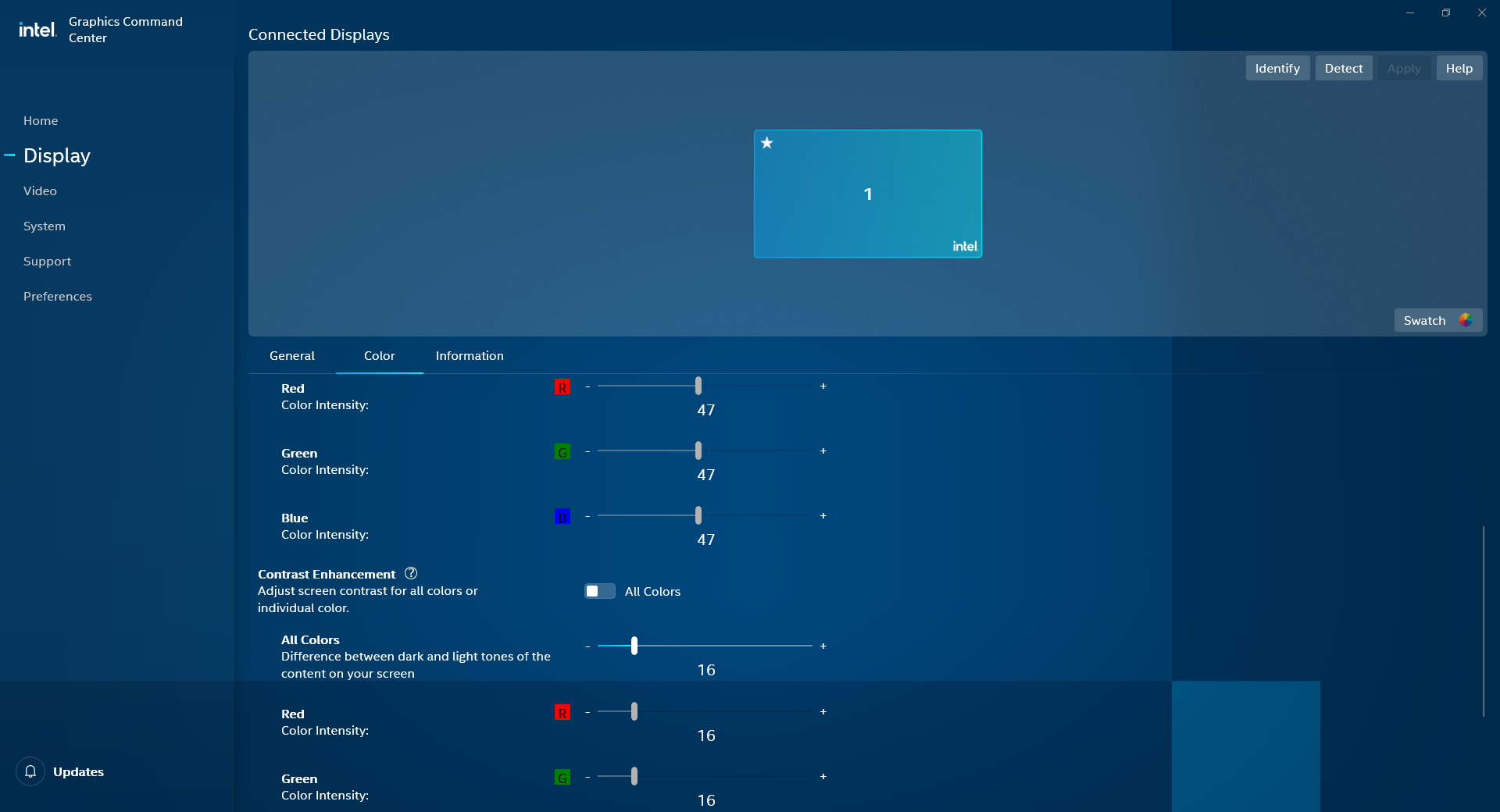1500x812 pixels.
Task: Click the 'Connected Displays' title
Action: (x=319, y=34)
